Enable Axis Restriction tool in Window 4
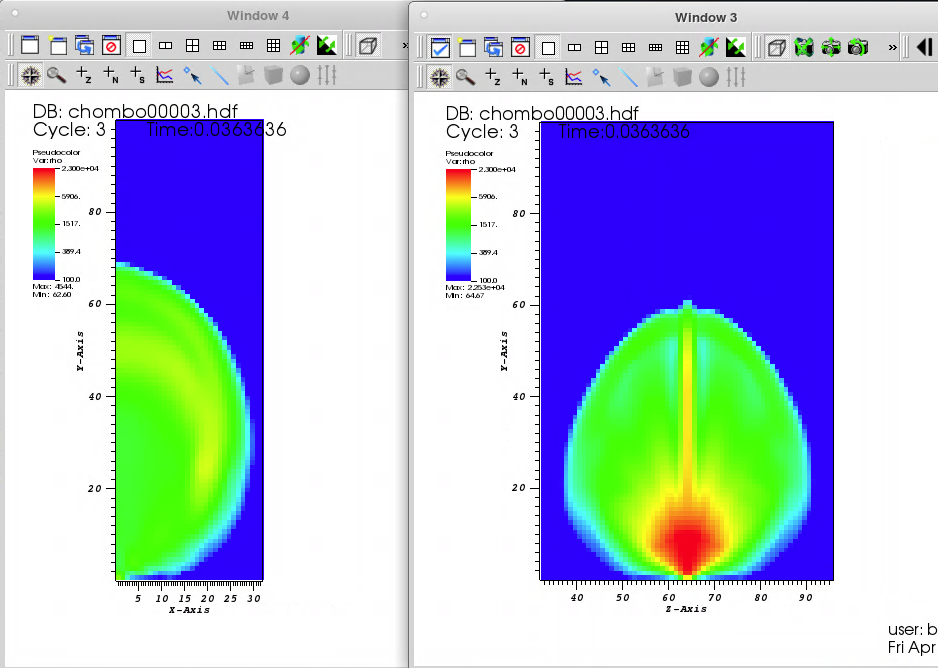This screenshot has width=938, height=668. click(327, 75)
